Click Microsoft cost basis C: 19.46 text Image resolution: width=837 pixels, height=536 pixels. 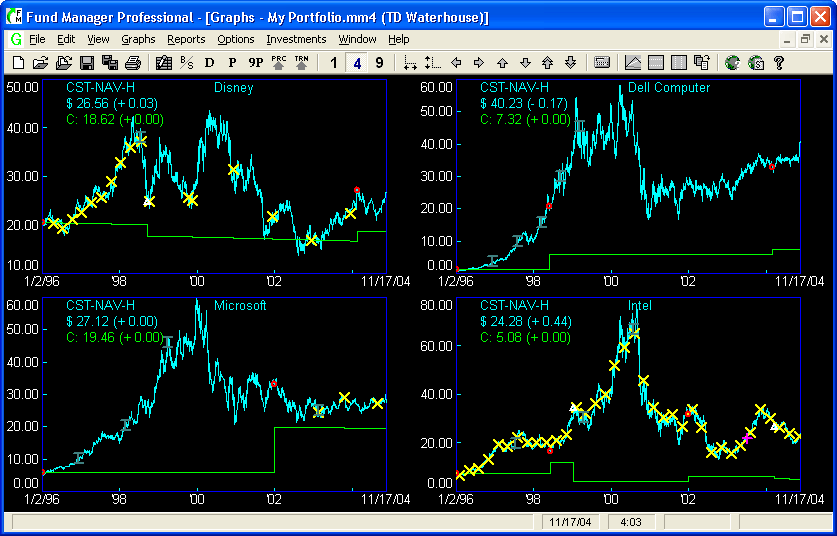(115, 338)
